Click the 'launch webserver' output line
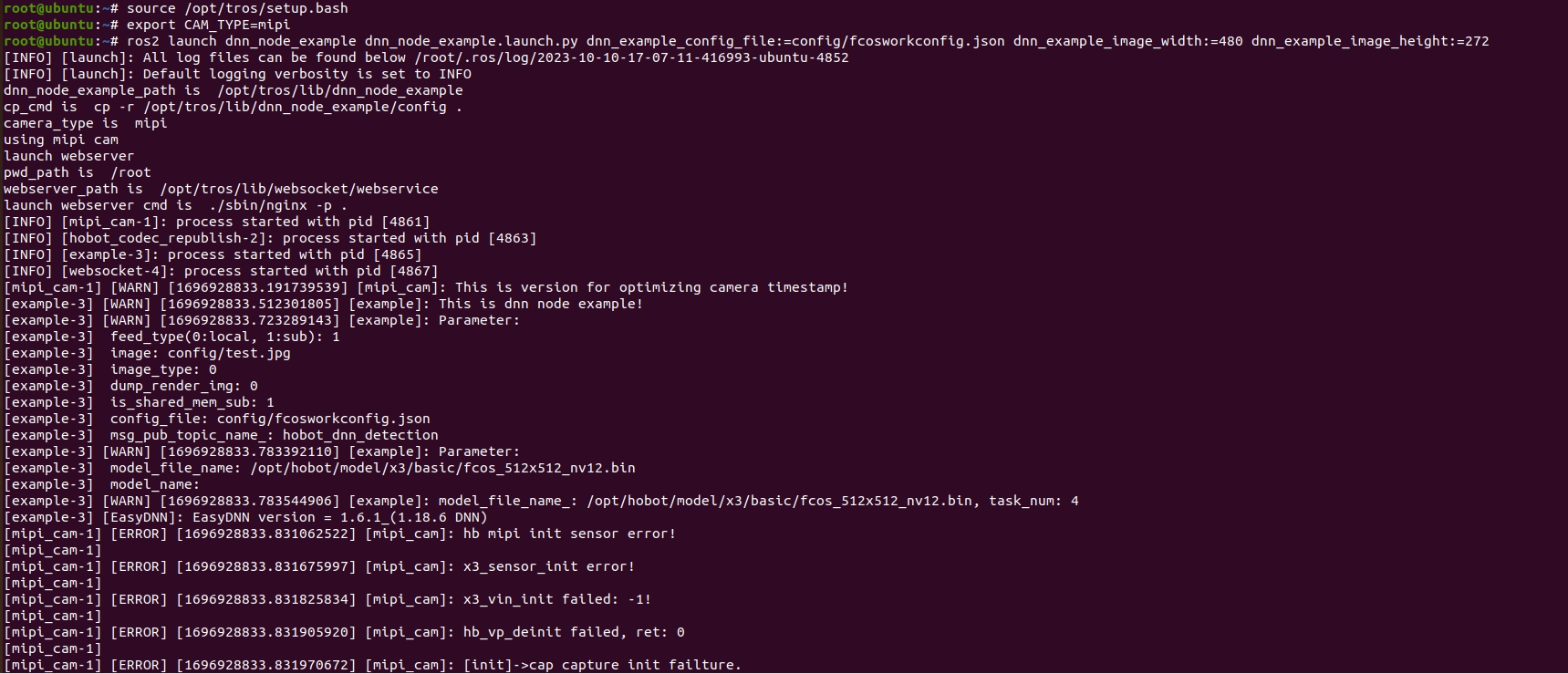 tap(68, 156)
